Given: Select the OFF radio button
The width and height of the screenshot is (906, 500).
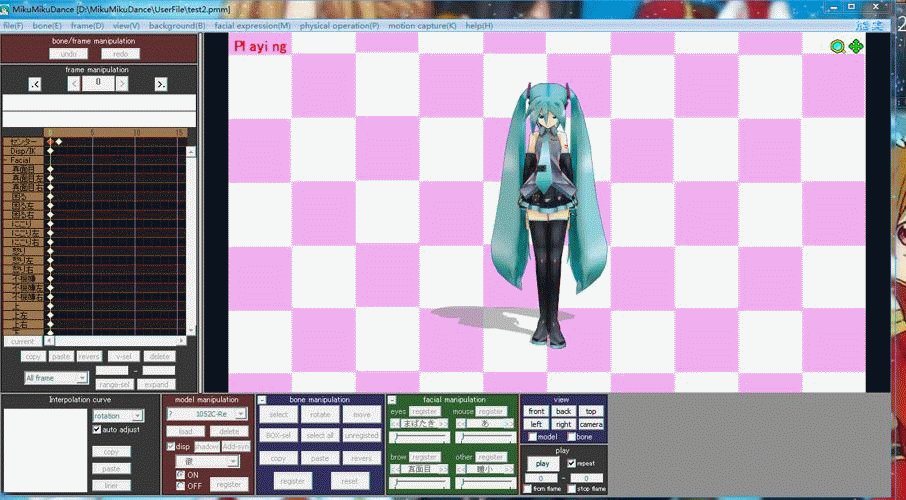Looking at the screenshot, I should point(181,486).
